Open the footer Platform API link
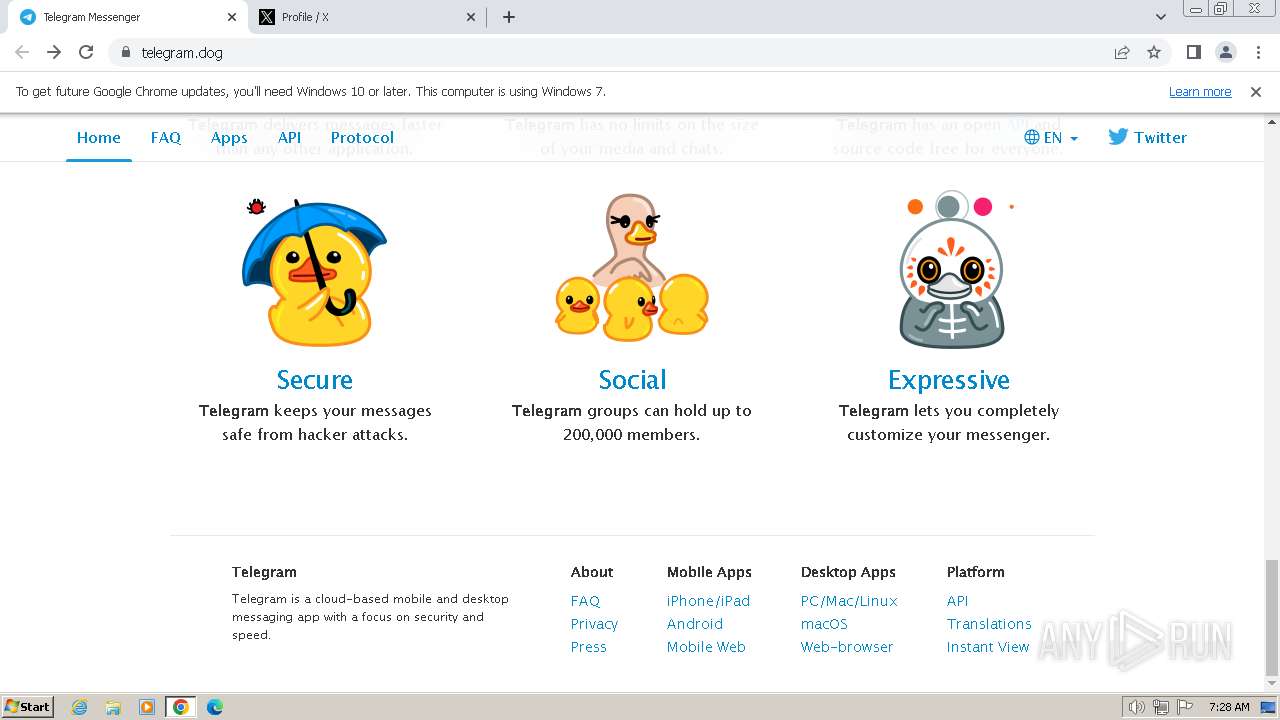Viewport: 1280px width, 720px height. tap(957, 601)
